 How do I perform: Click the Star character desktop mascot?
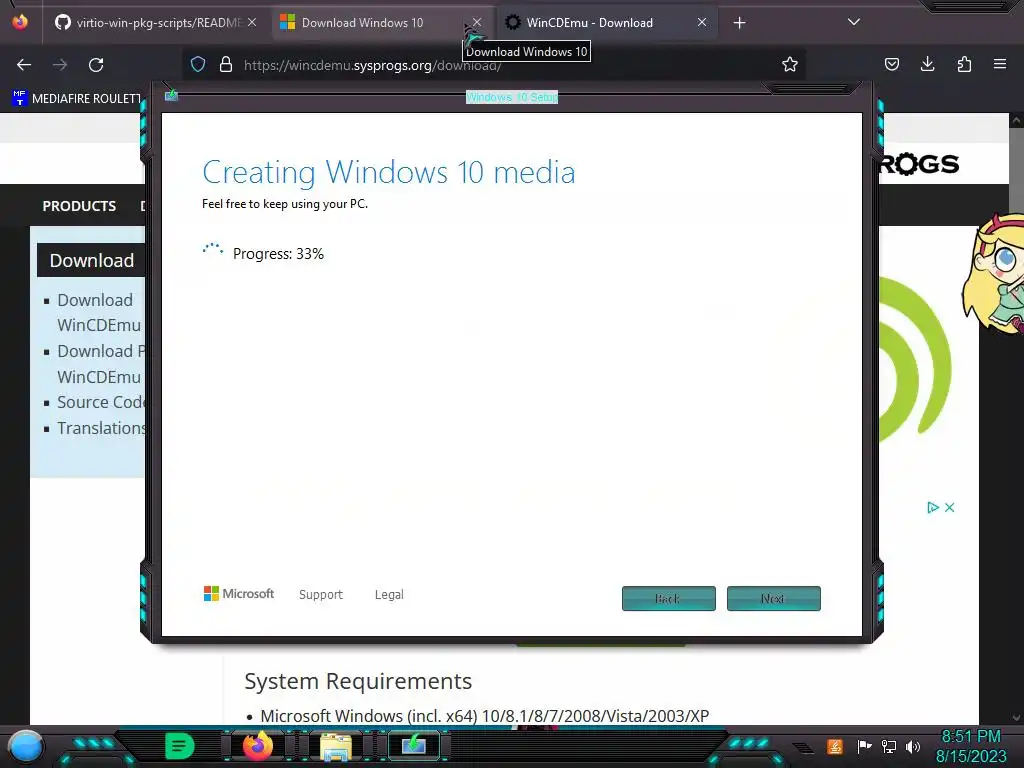pos(995,273)
